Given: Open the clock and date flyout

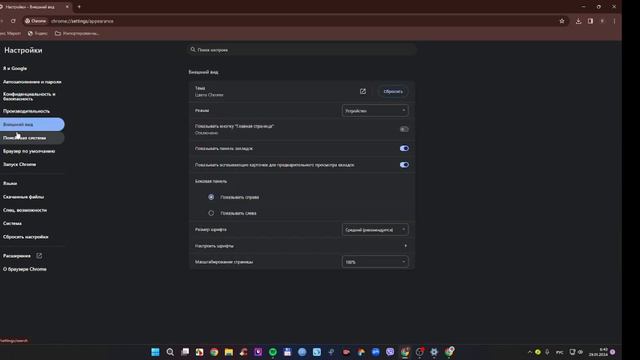Looking at the screenshot, I should click(598, 352).
